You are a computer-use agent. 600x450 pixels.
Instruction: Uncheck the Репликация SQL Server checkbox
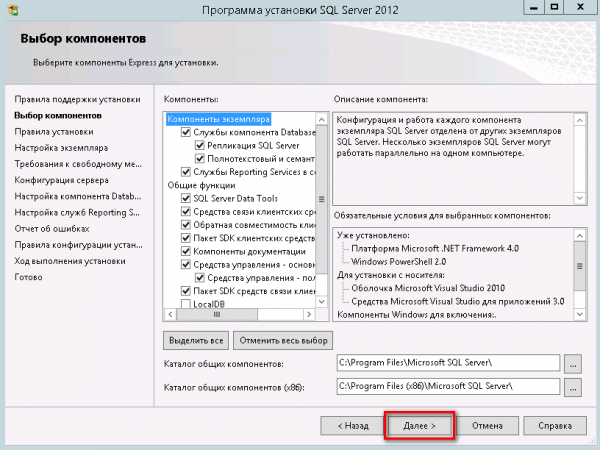[201, 146]
